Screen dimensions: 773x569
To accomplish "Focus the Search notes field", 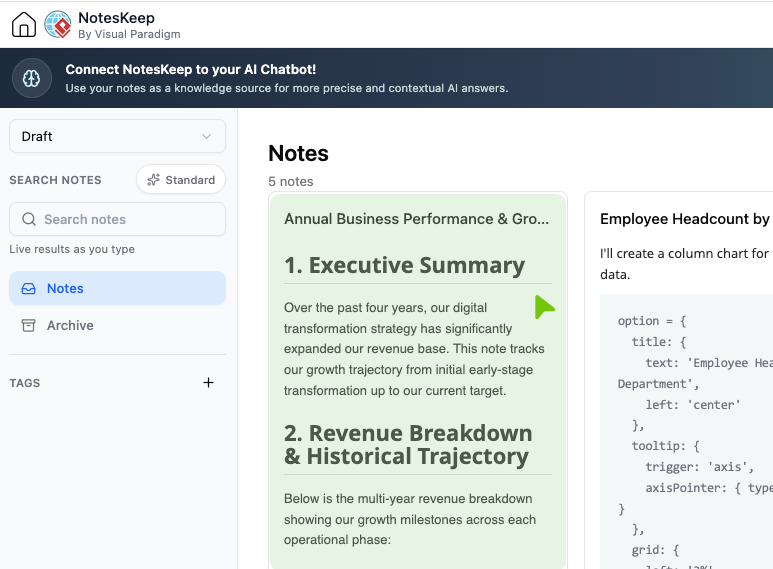I will [x=117, y=219].
